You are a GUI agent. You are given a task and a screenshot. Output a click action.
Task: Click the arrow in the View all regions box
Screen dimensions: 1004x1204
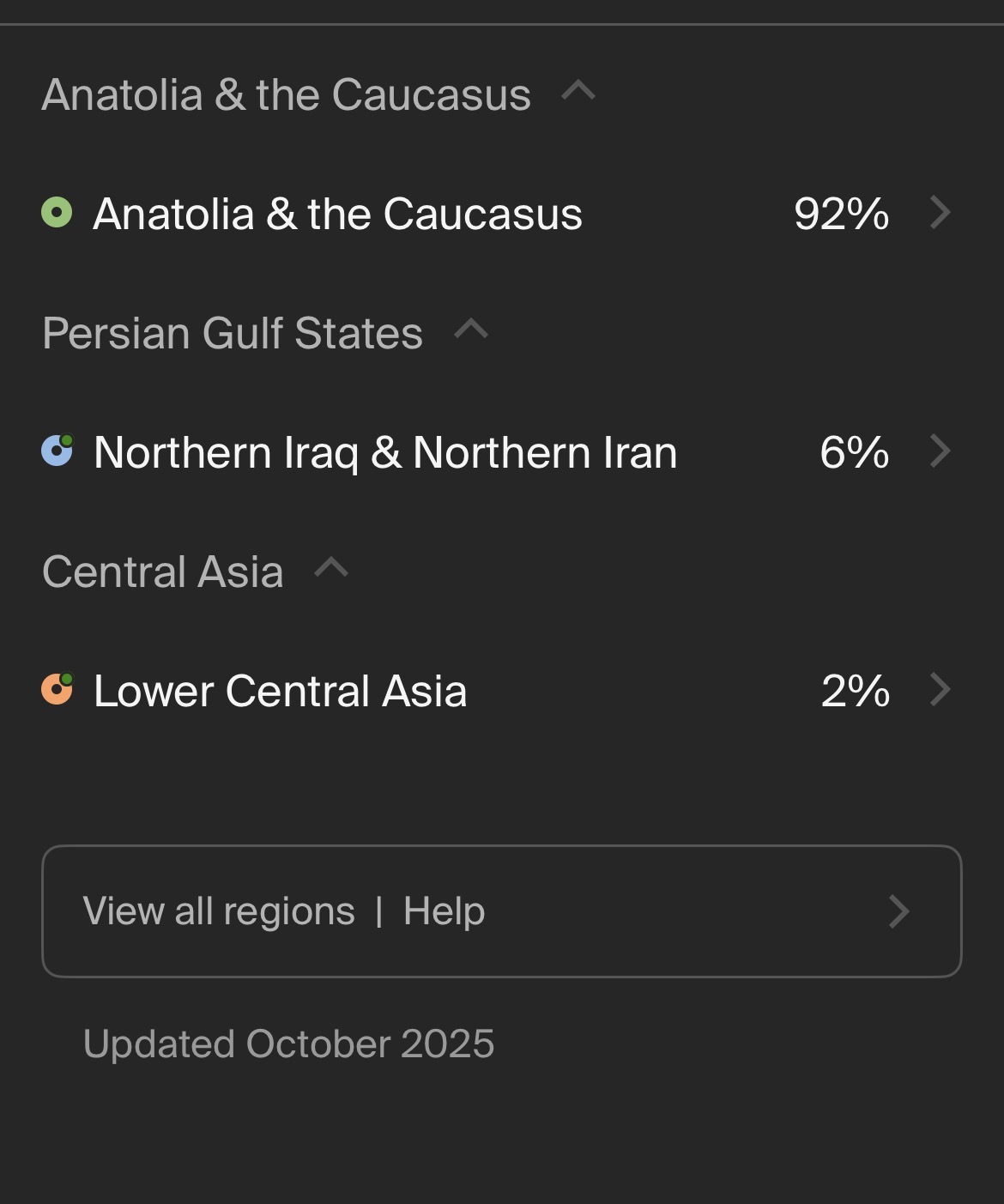[898, 911]
